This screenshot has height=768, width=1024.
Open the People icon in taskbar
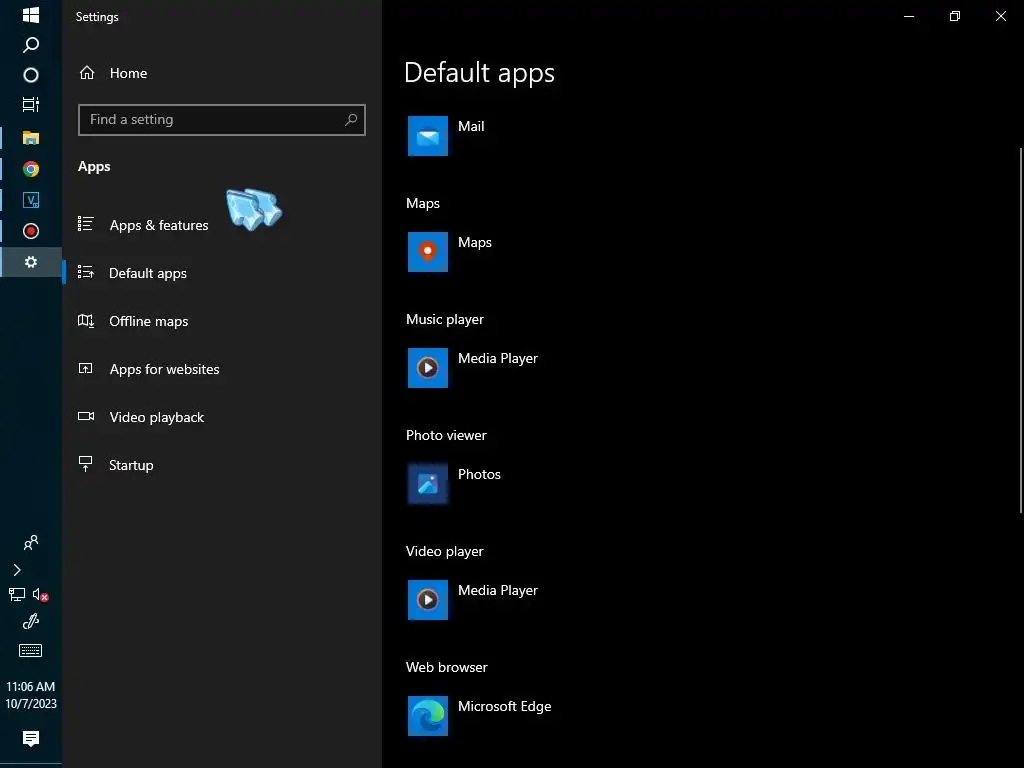pos(31,542)
